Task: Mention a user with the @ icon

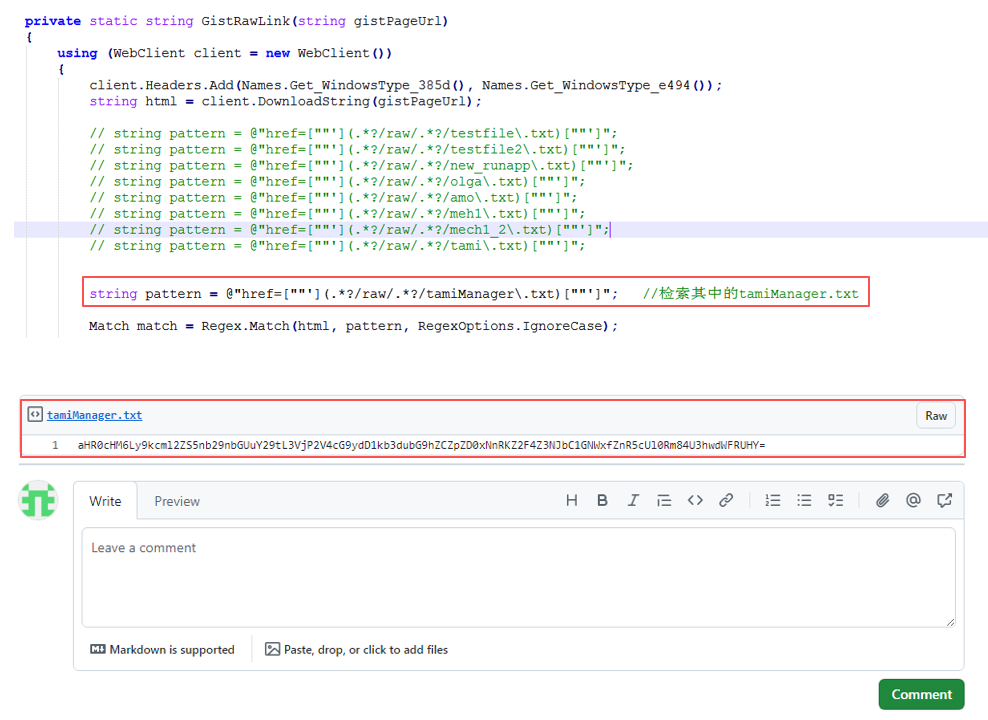Action: coord(913,500)
